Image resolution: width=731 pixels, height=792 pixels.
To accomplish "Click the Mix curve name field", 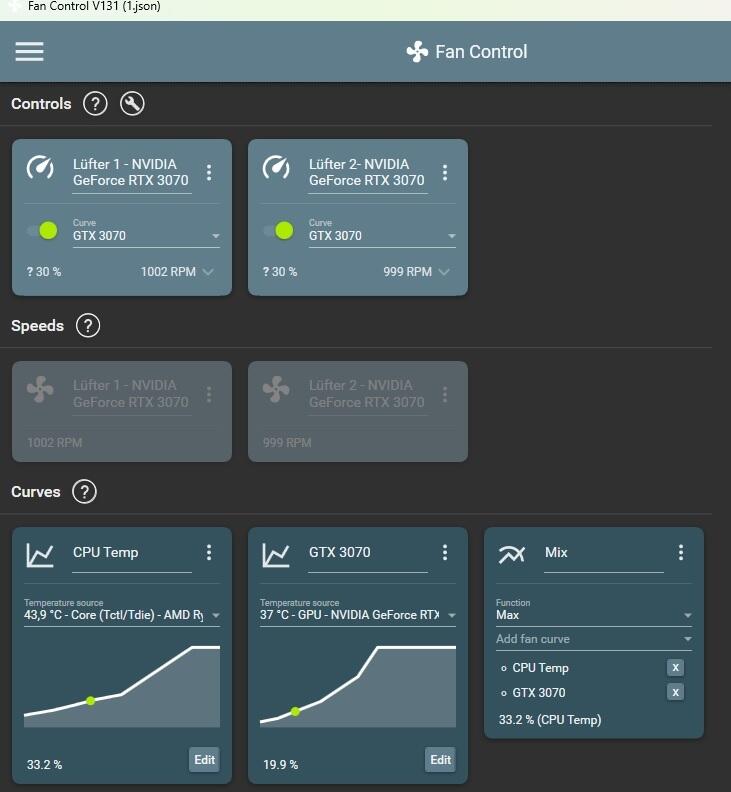I will point(603,553).
